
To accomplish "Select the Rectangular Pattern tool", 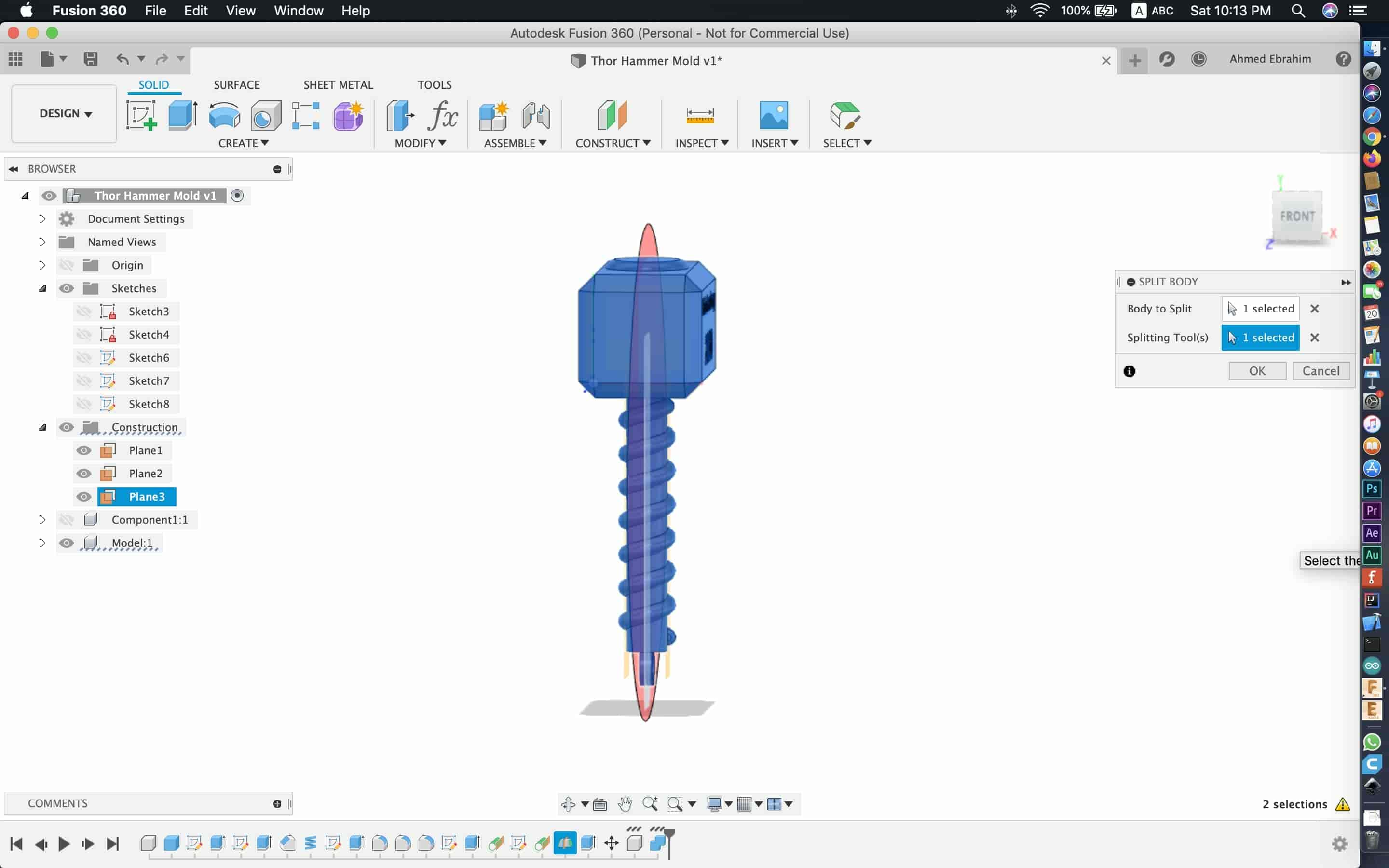I will pyautogui.click(x=305, y=115).
